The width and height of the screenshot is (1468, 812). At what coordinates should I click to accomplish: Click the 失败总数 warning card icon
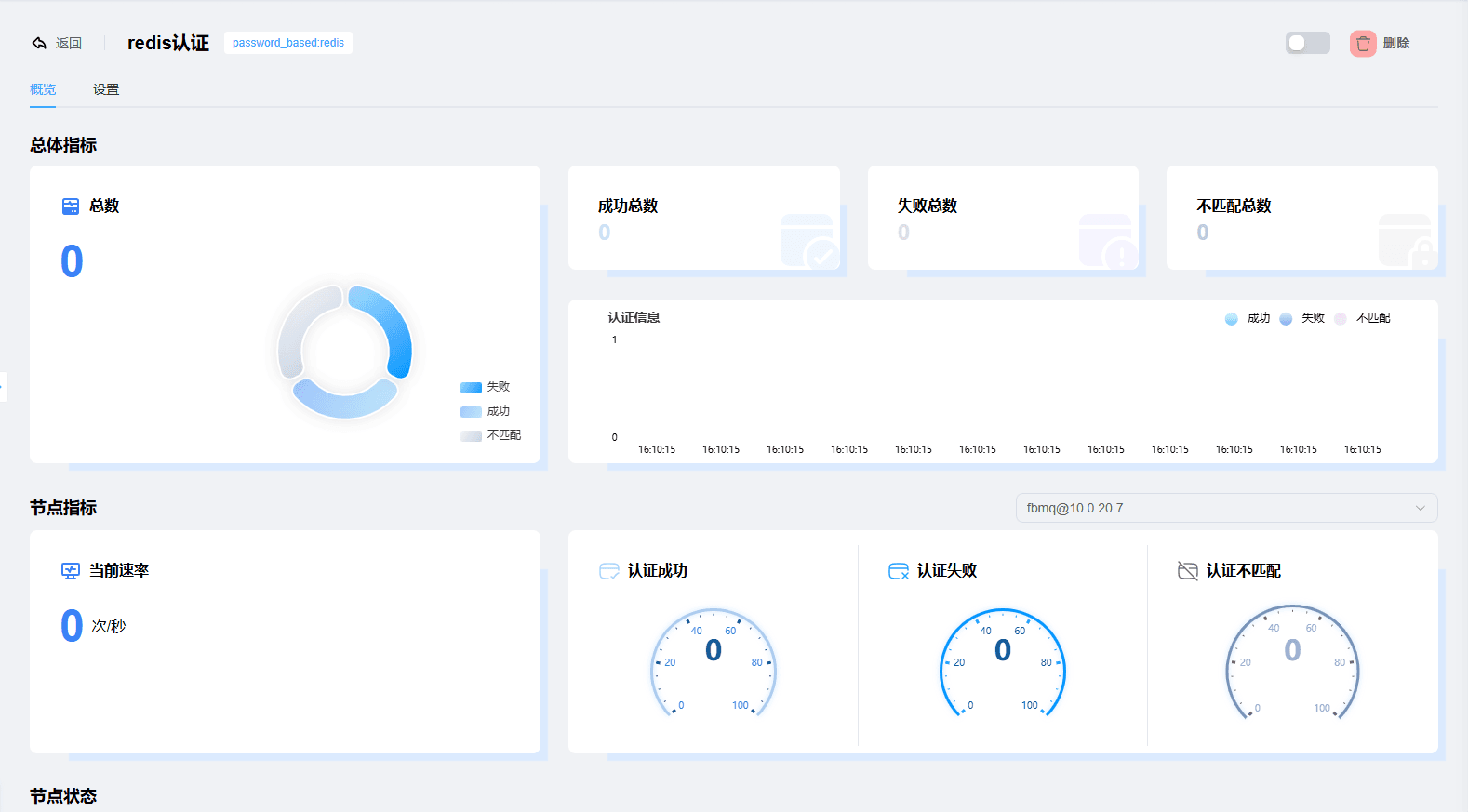(x=1108, y=243)
